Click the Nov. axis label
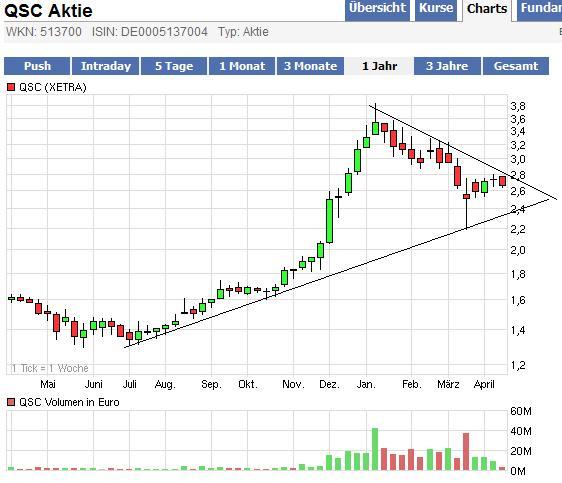Screen dimensions: 562x483 pos(293,384)
